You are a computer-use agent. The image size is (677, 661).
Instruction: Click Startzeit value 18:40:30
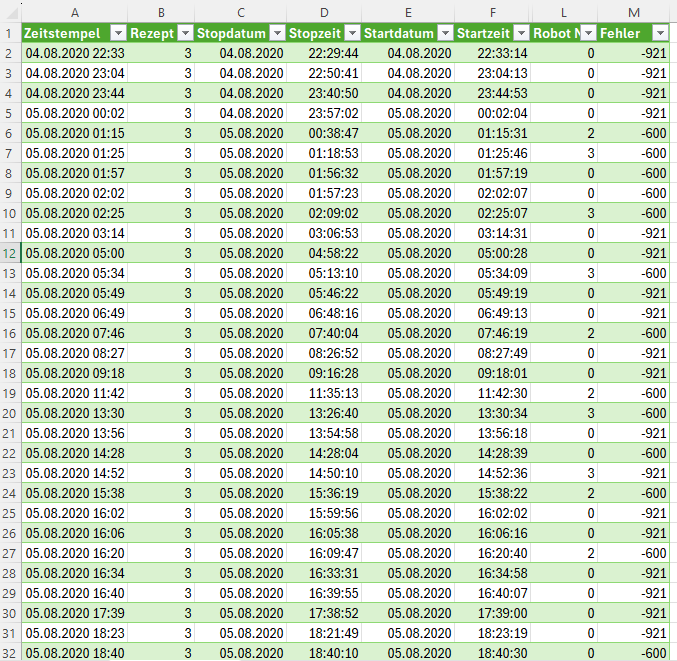tap(493, 653)
